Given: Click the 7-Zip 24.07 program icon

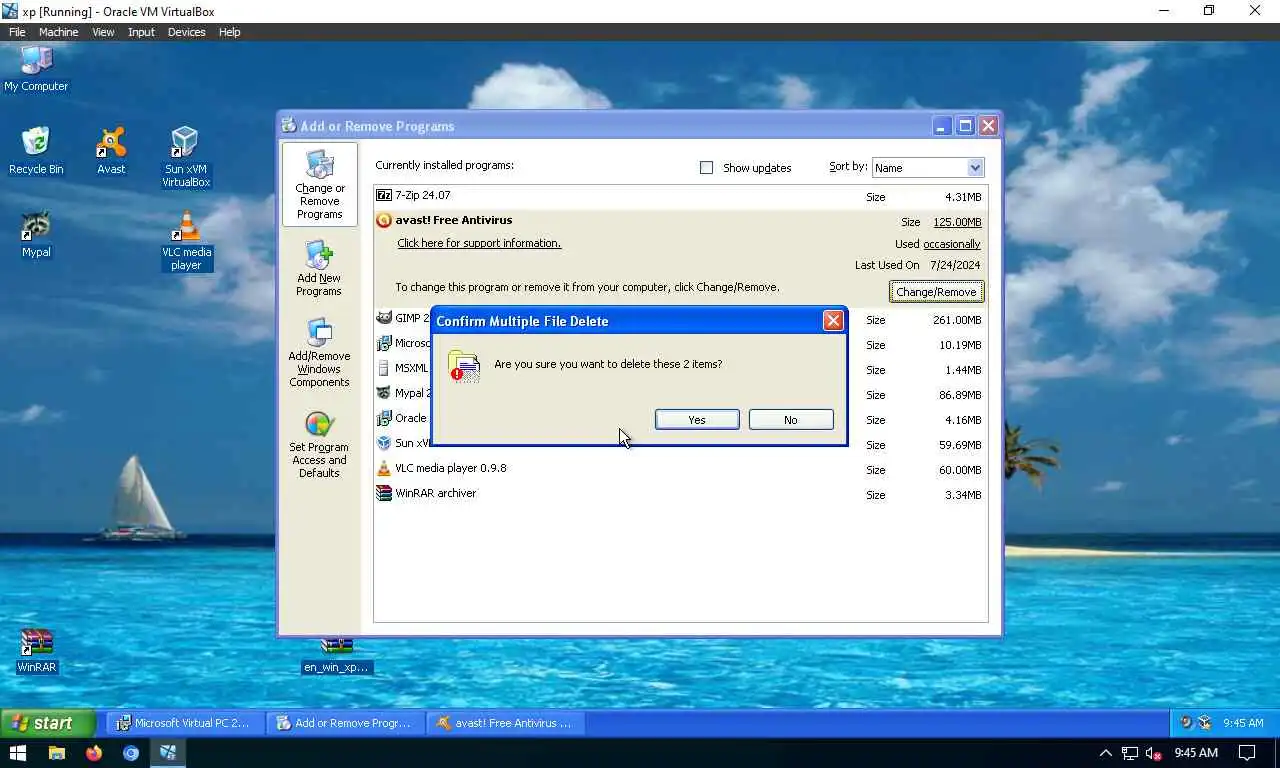Looking at the screenshot, I should pyautogui.click(x=384, y=195).
